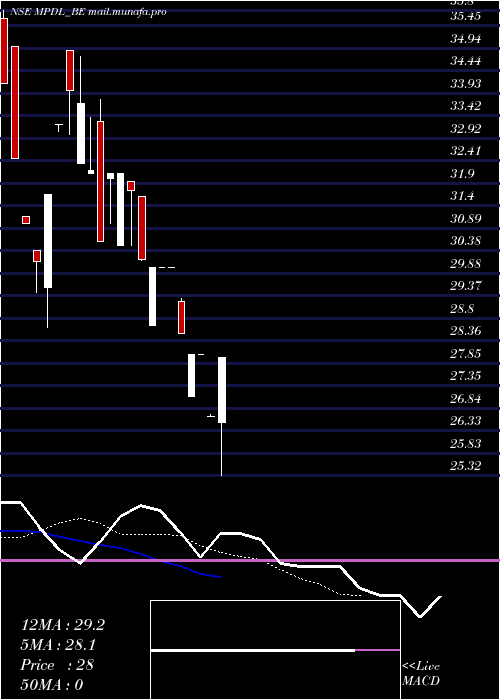Select the 34.44 price axis label

coord(466,61)
